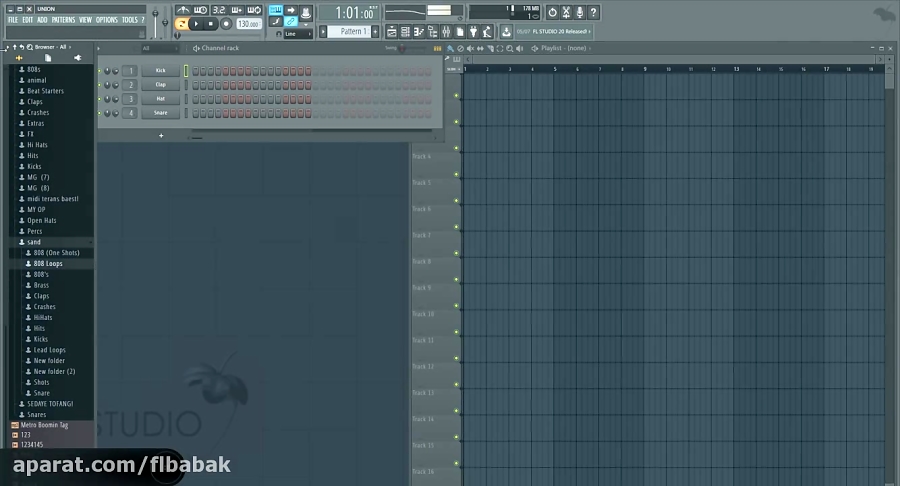Mute the Hat channel with its green light
The width and height of the screenshot is (900, 486).
100,99
